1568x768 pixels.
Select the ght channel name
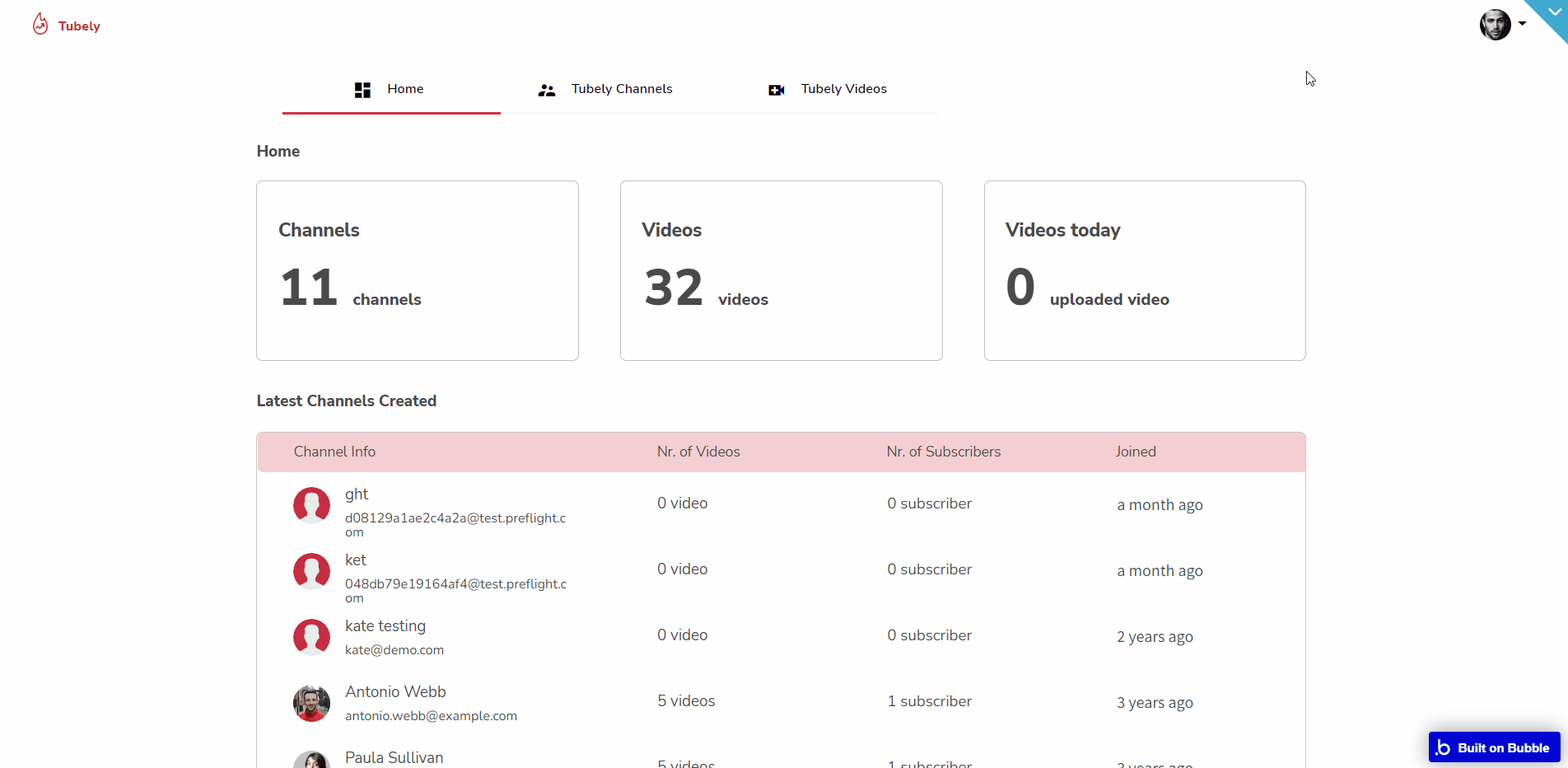pyautogui.click(x=357, y=494)
